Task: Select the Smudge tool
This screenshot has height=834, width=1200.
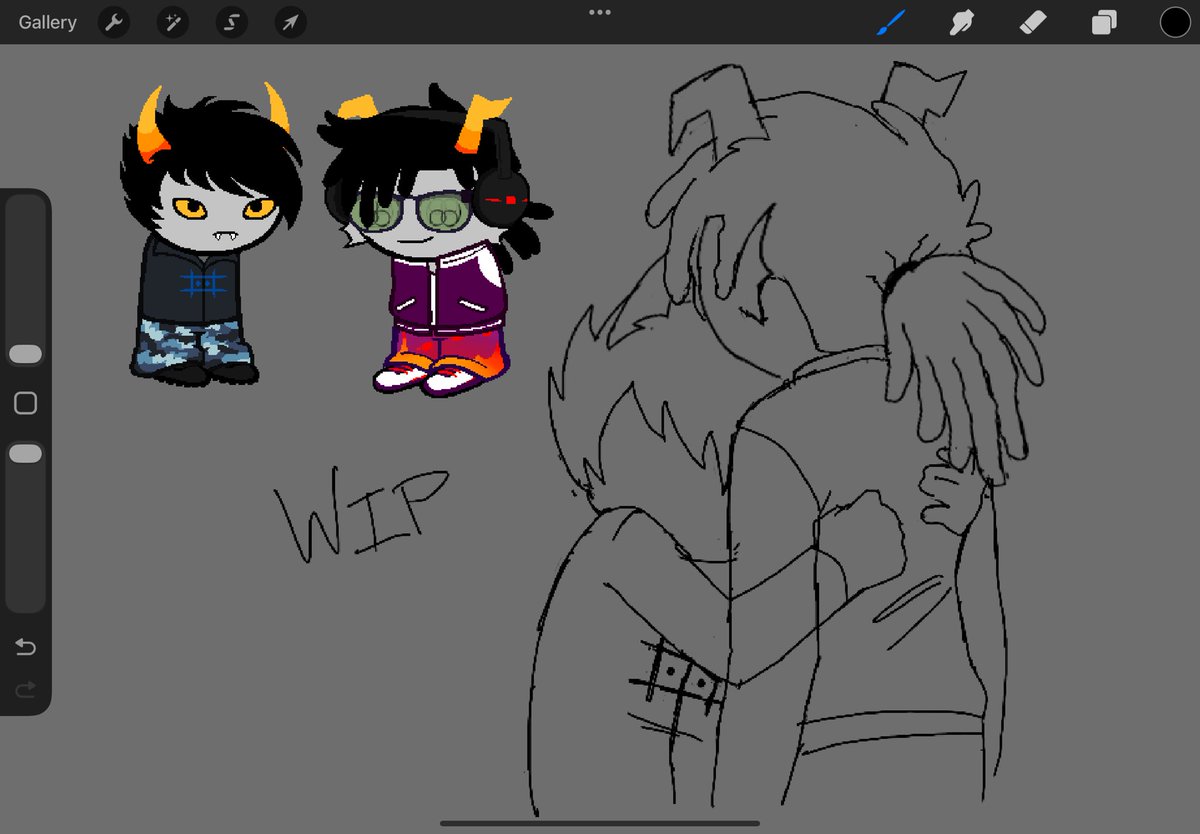Action: pos(961,22)
